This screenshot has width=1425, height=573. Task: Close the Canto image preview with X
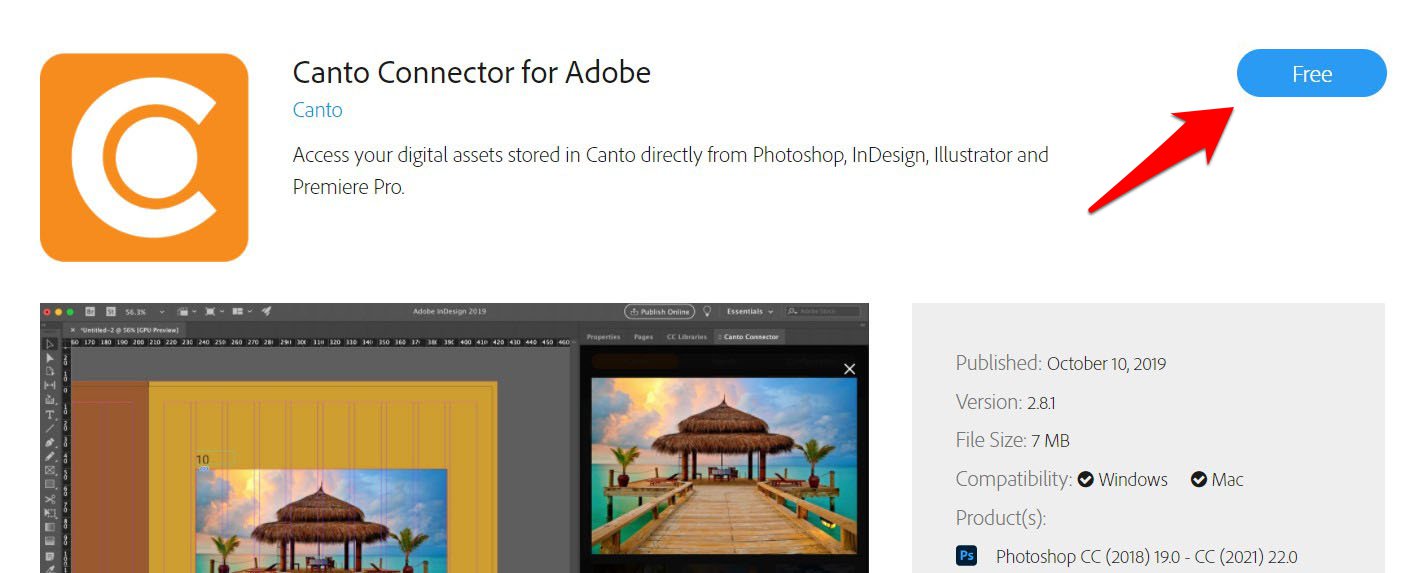(x=849, y=369)
